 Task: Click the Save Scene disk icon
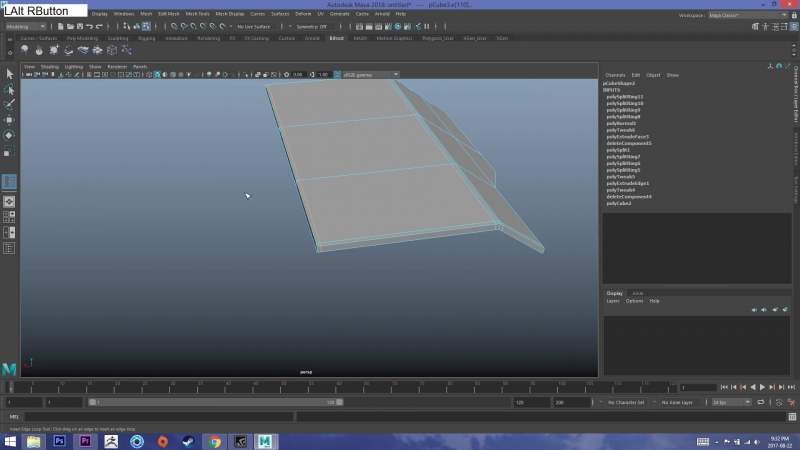[80, 27]
